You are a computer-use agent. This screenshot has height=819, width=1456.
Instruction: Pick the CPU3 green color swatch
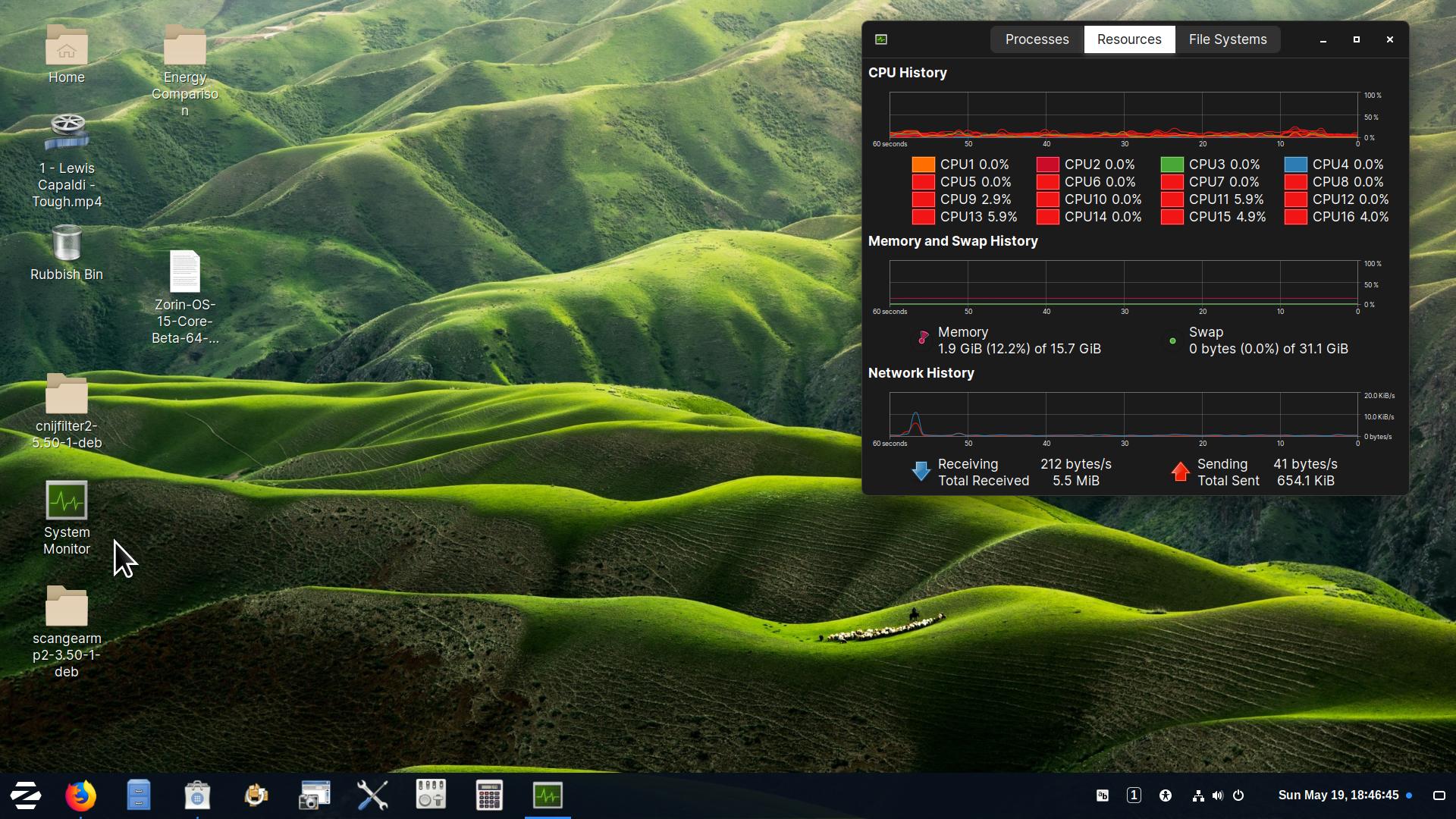[1172, 165]
